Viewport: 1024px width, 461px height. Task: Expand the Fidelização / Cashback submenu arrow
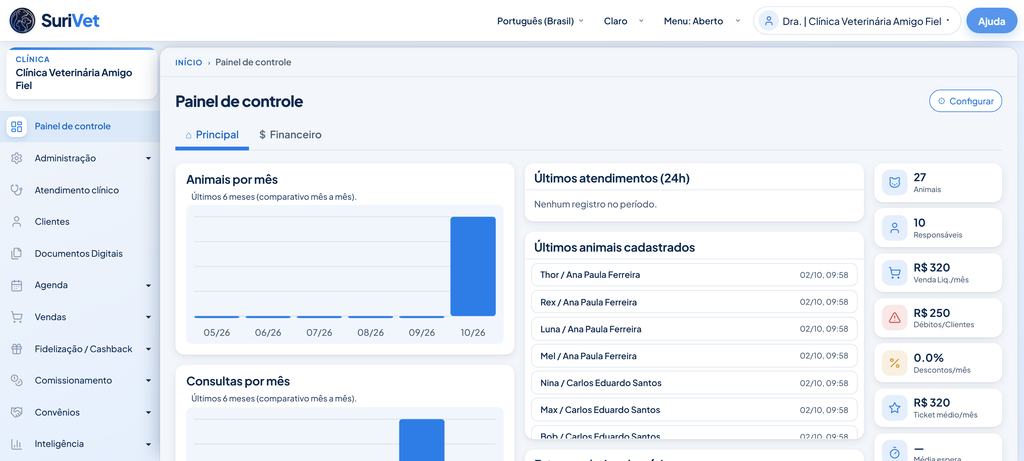(x=148, y=349)
